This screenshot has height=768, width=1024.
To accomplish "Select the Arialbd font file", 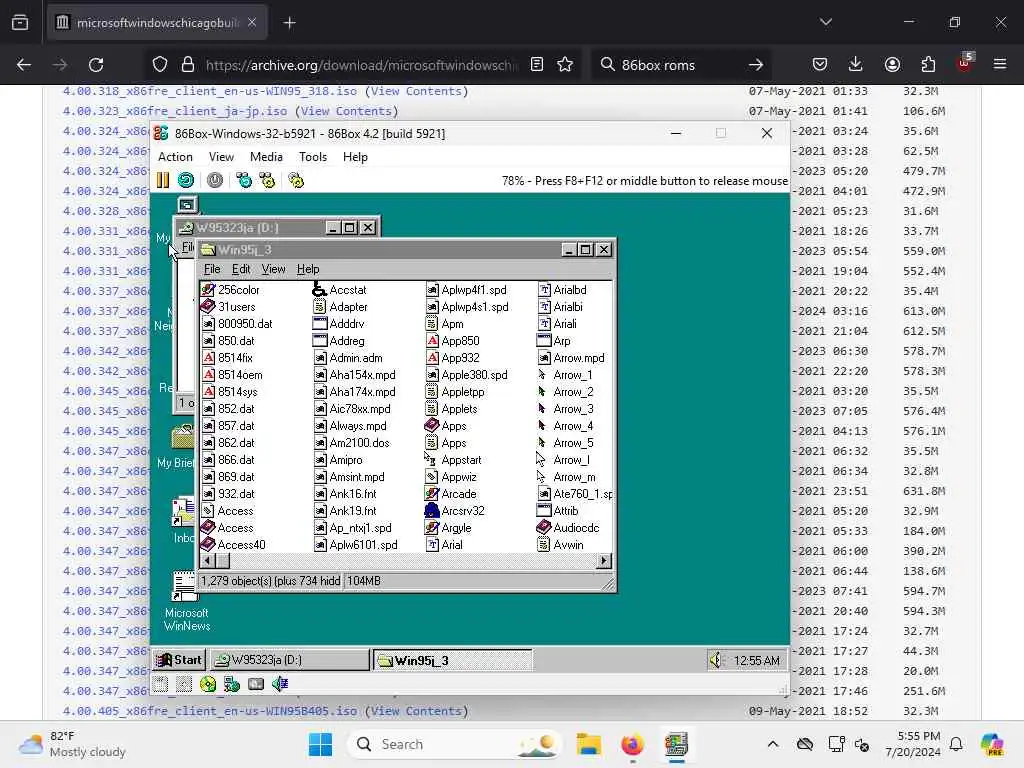I will coord(562,289).
